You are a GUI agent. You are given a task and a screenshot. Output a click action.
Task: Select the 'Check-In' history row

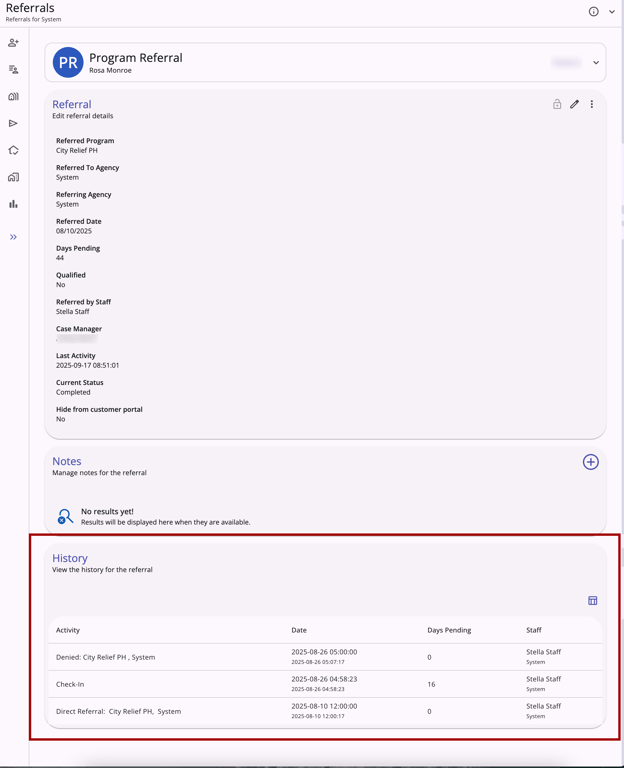point(325,684)
